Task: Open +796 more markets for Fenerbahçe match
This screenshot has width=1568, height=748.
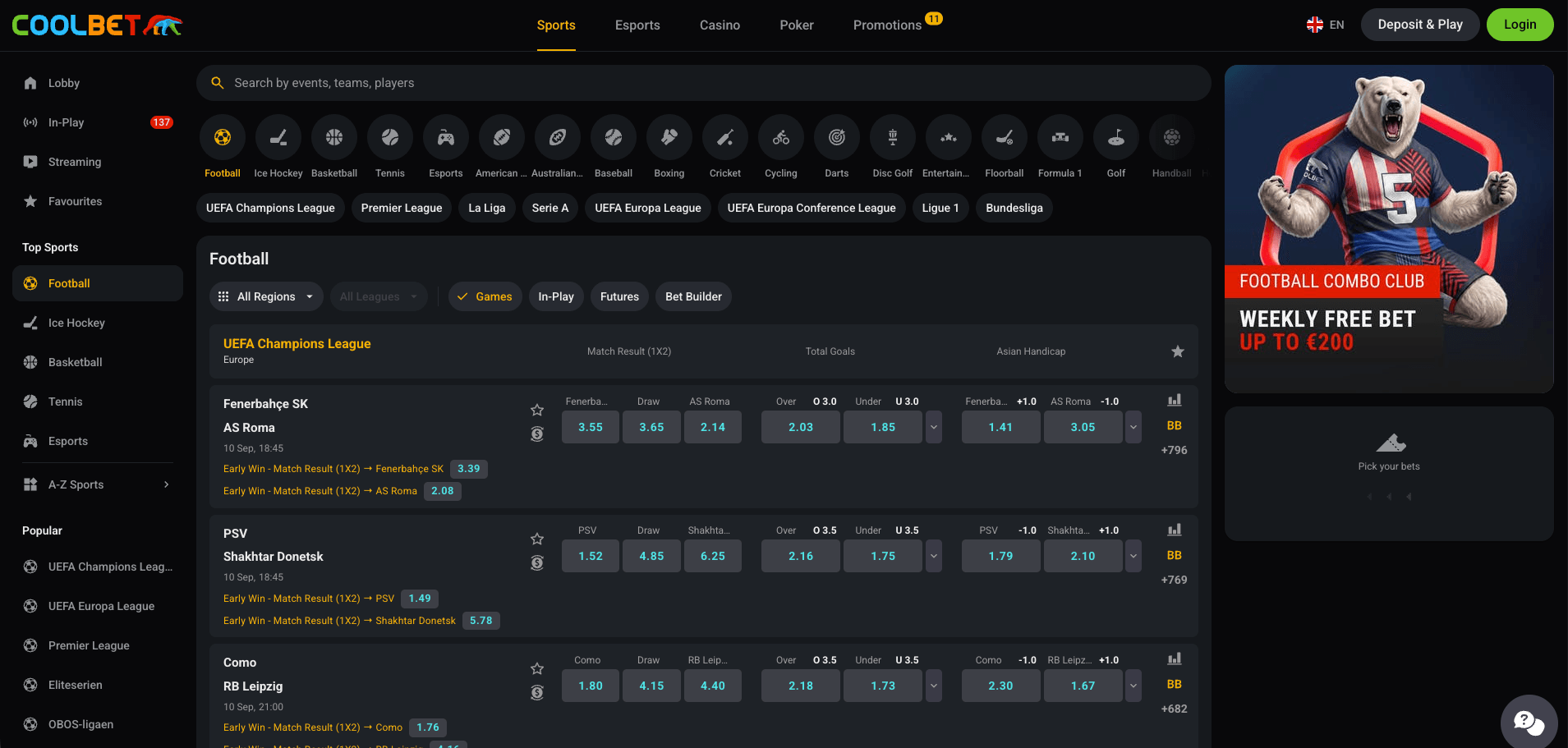Action: coord(1175,450)
